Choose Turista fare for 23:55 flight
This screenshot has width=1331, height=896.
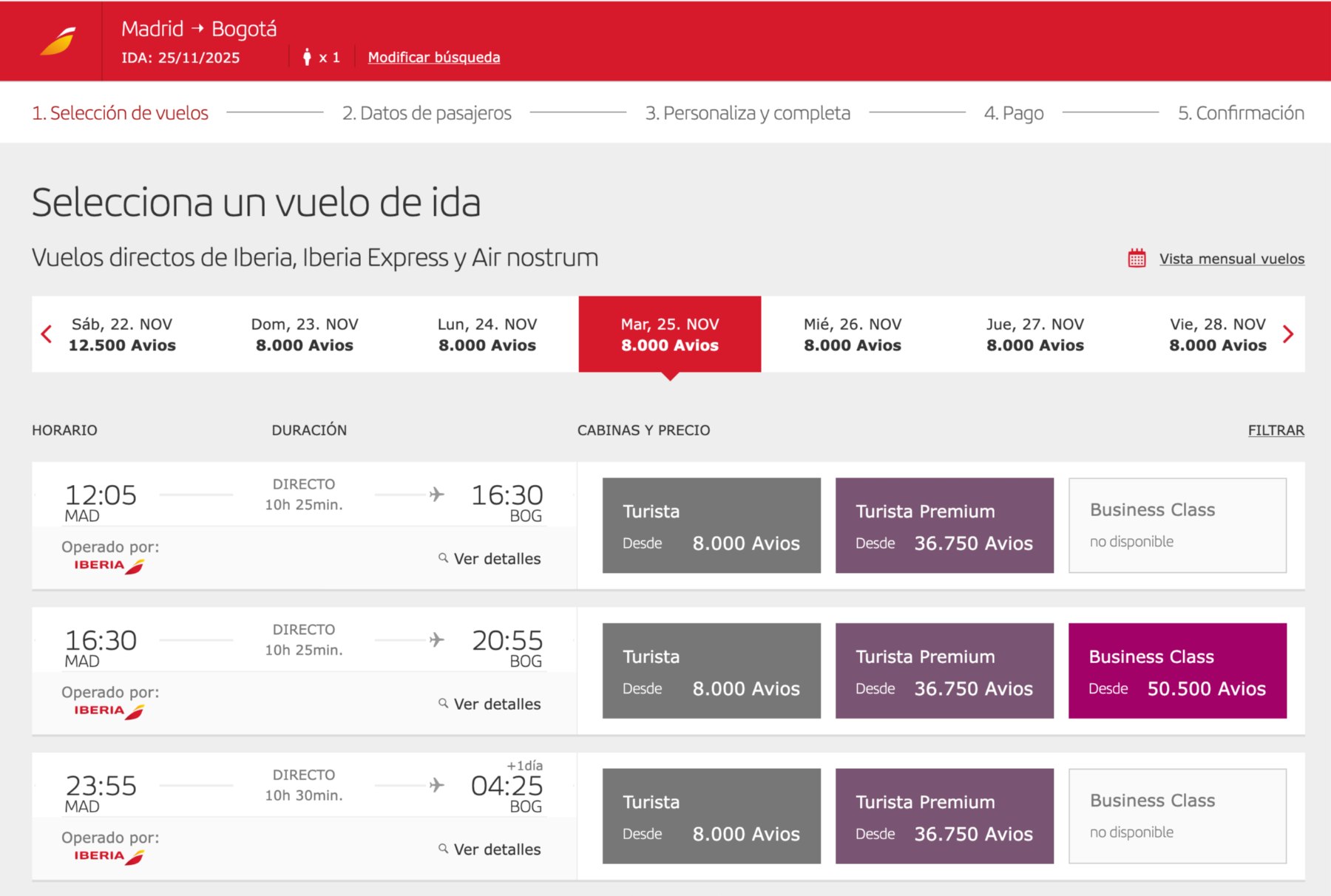711,816
